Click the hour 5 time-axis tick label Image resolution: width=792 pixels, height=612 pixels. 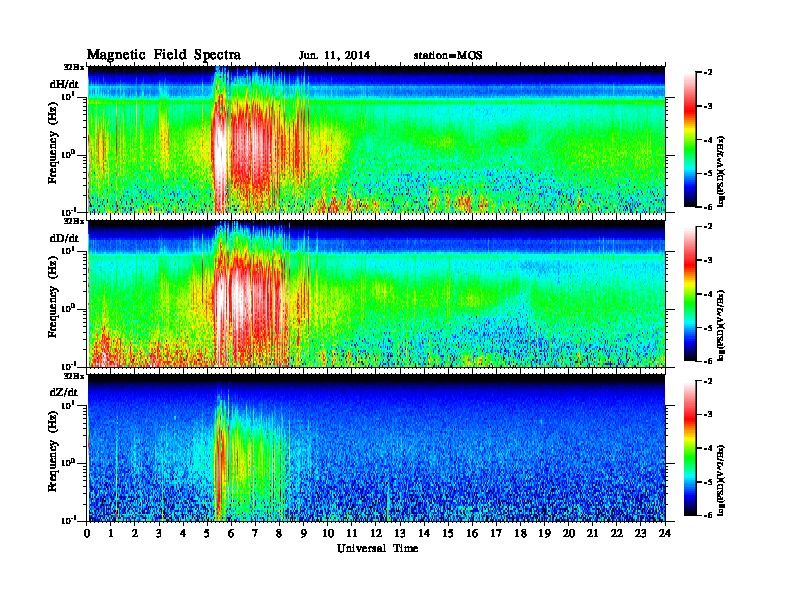(207, 533)
